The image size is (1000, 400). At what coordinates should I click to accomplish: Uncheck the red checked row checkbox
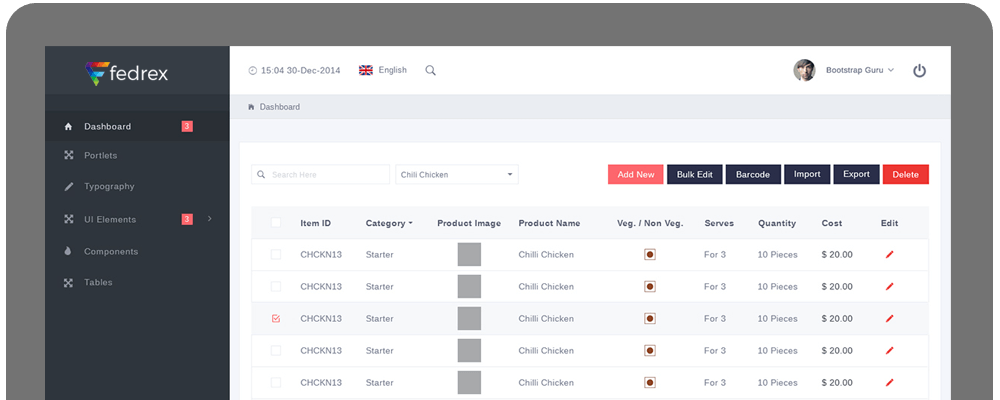276,318
